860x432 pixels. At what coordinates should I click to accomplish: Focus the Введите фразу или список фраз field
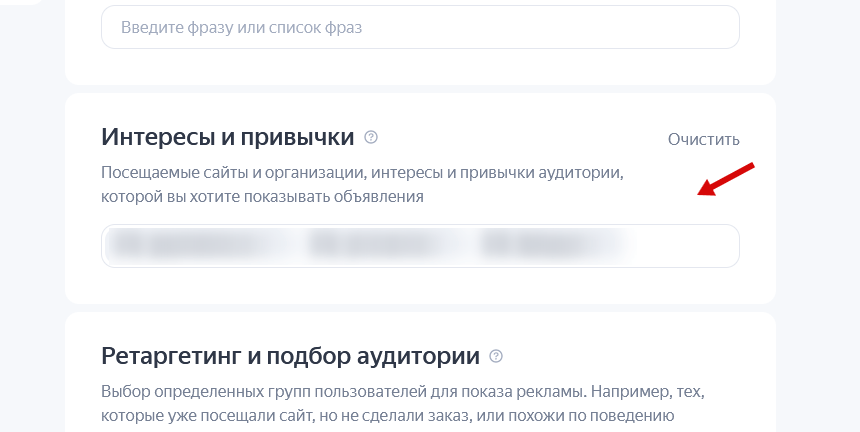click(420, 27)
